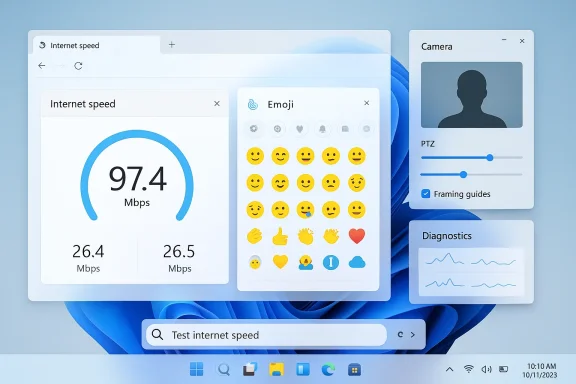Click the Diagnostics heading
576x384 pixels.
447,236
